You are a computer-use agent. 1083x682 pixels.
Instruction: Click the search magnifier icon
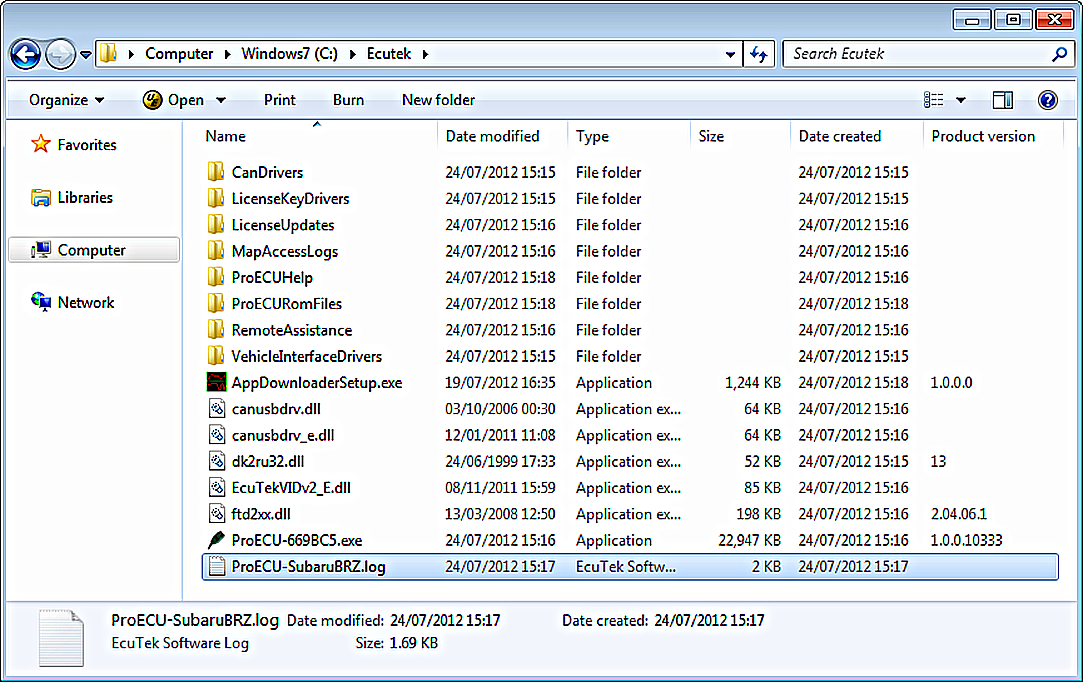[1059, 54]
